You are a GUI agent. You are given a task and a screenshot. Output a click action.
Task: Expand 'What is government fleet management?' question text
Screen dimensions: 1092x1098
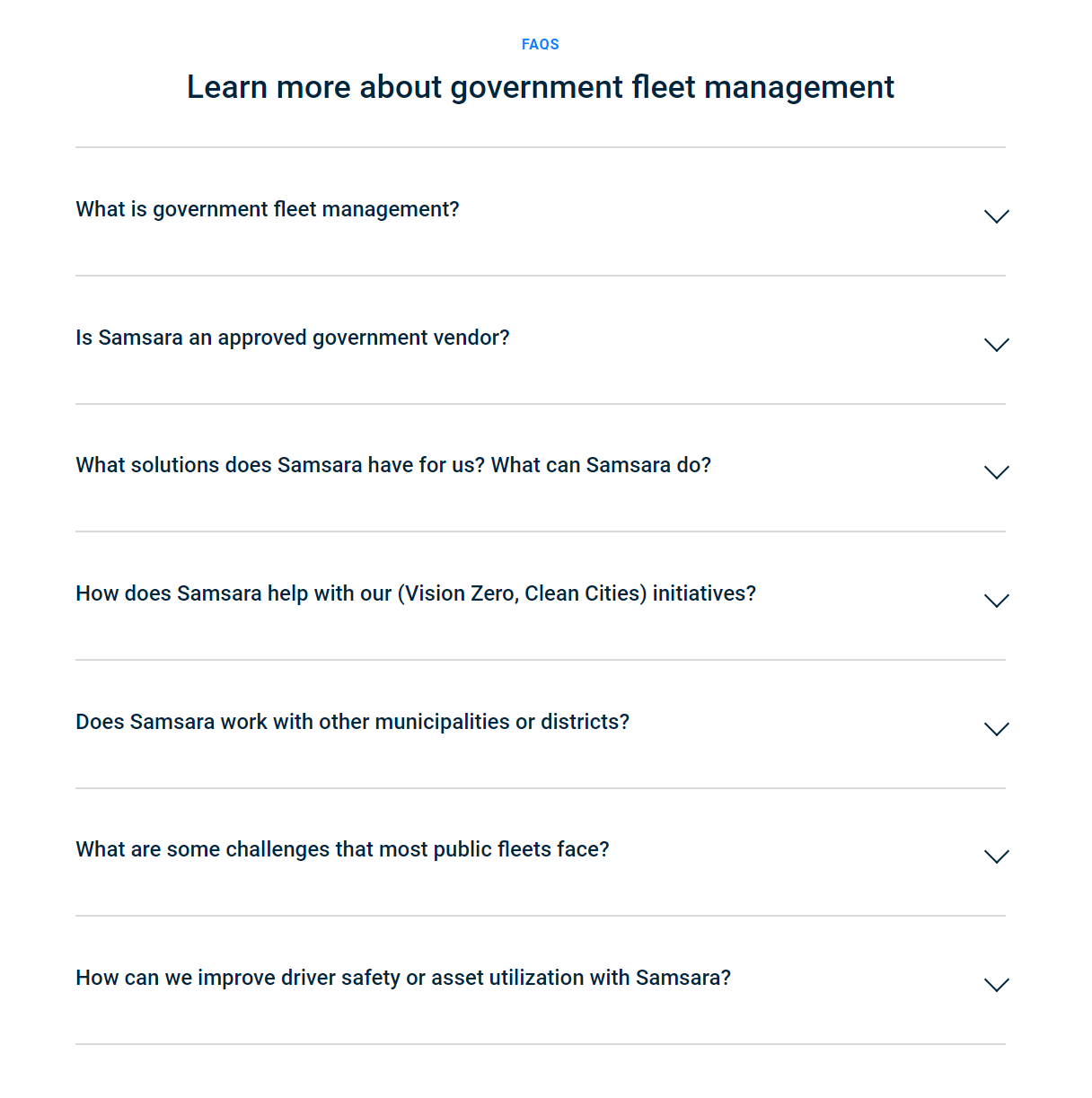[268, 209]
